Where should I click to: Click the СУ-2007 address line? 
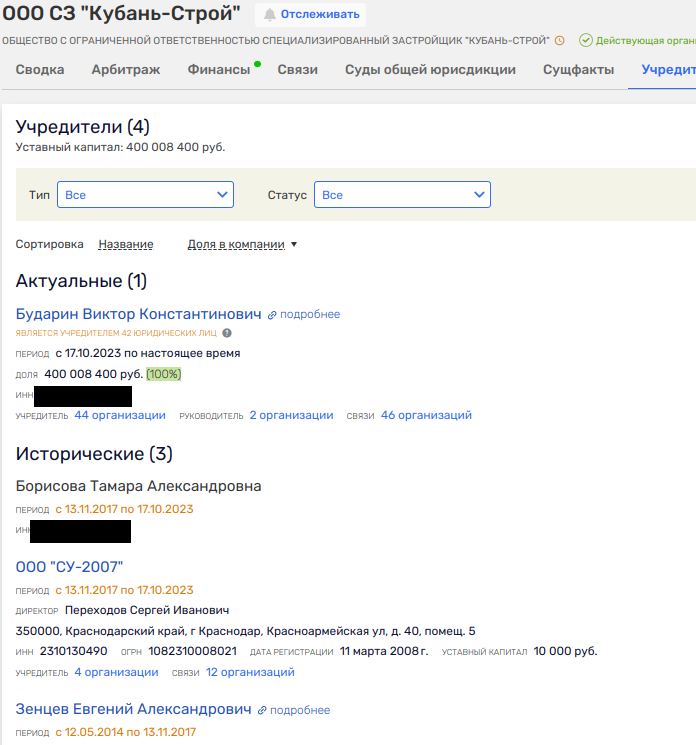tap(246, 631)
